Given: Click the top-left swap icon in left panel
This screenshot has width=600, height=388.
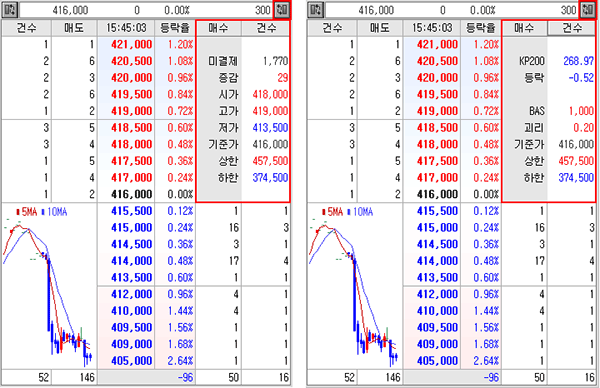Looking at the screenshot, I should tap(10, 10).
